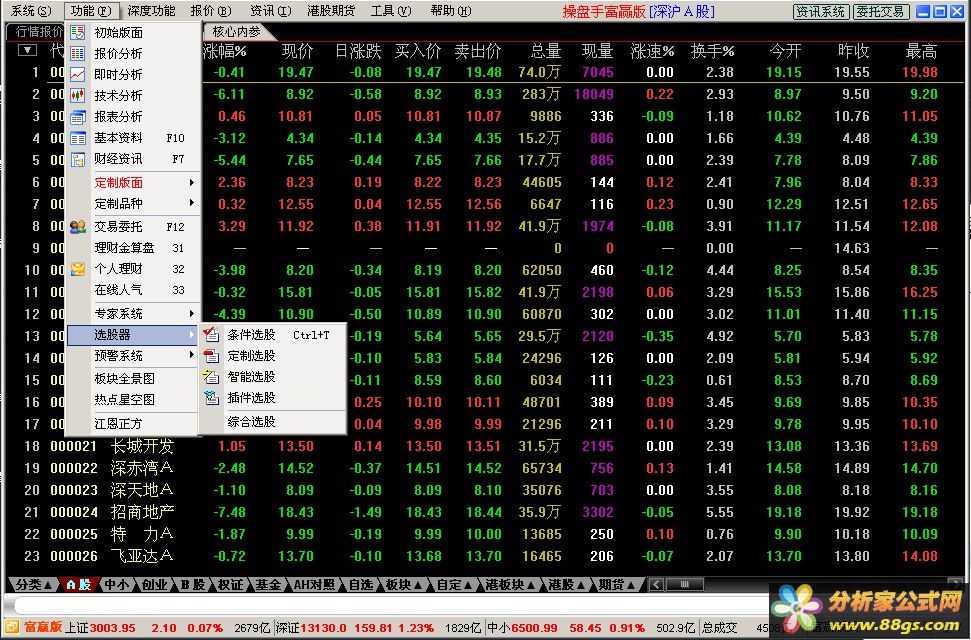The width and height of the screenshot is (971, 640).
Task: Switch to the 港股 bottom tab
Action: (560, 584)
